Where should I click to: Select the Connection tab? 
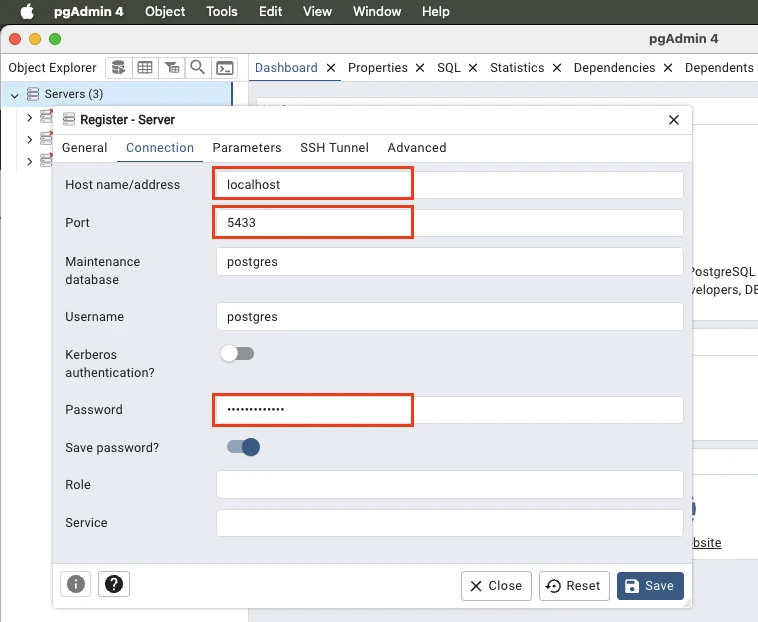(160, 148)
